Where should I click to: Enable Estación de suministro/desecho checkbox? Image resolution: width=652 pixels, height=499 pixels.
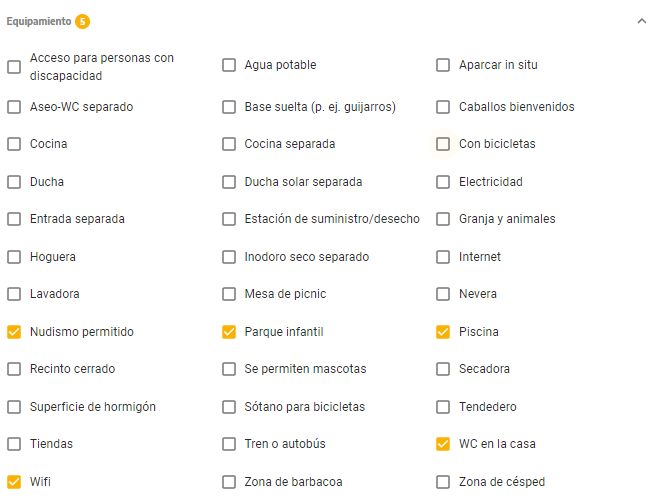[229, 219]
